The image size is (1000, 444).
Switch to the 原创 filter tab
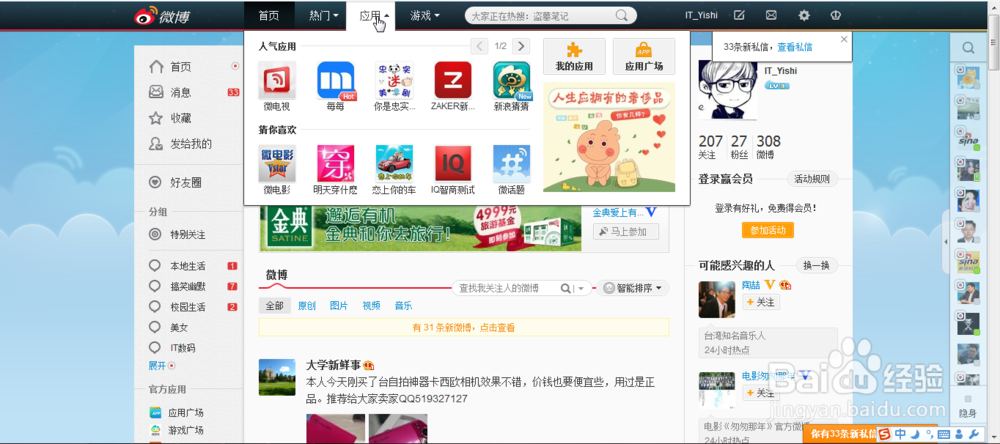click(307, 306)
